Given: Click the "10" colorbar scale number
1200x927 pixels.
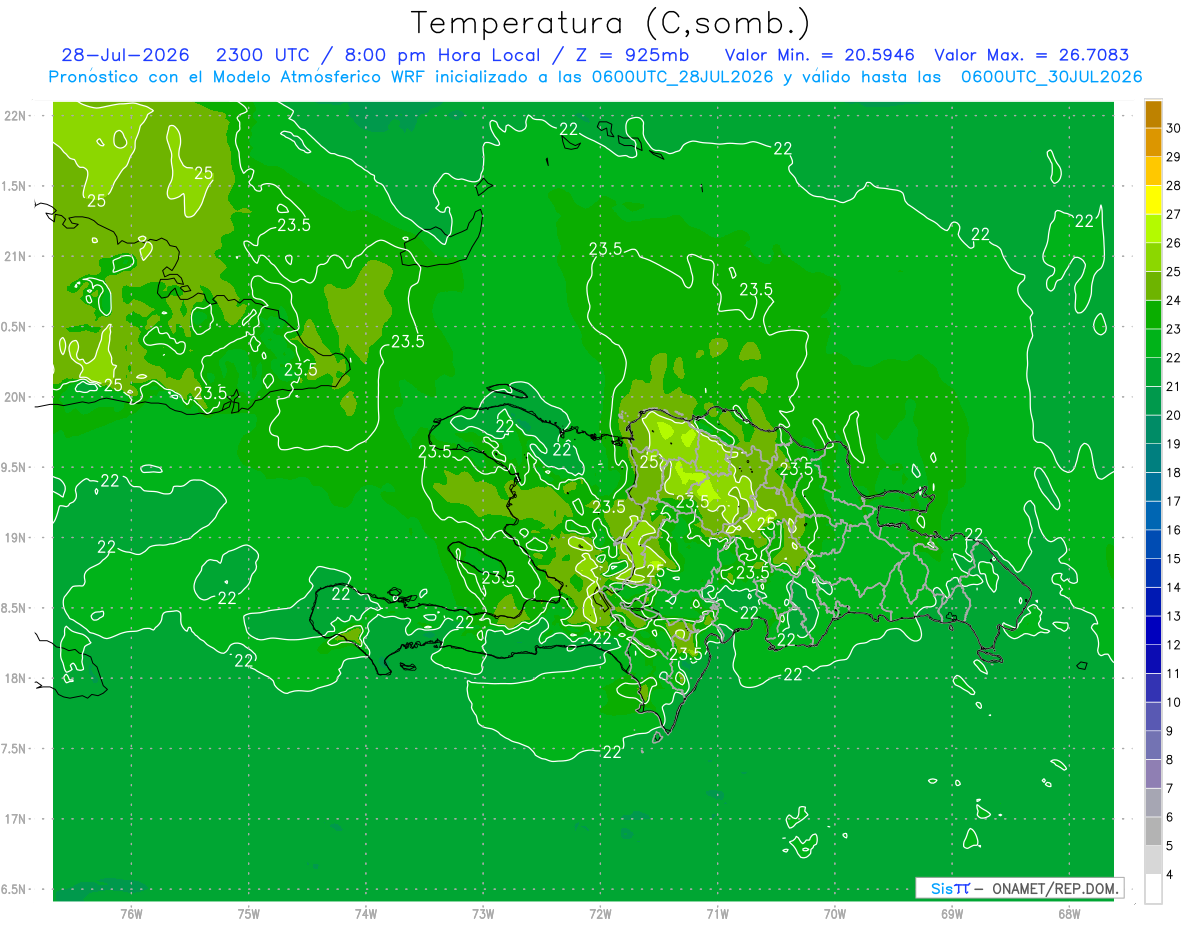Looking at the screenshot, I should [x=1174, y=702].
